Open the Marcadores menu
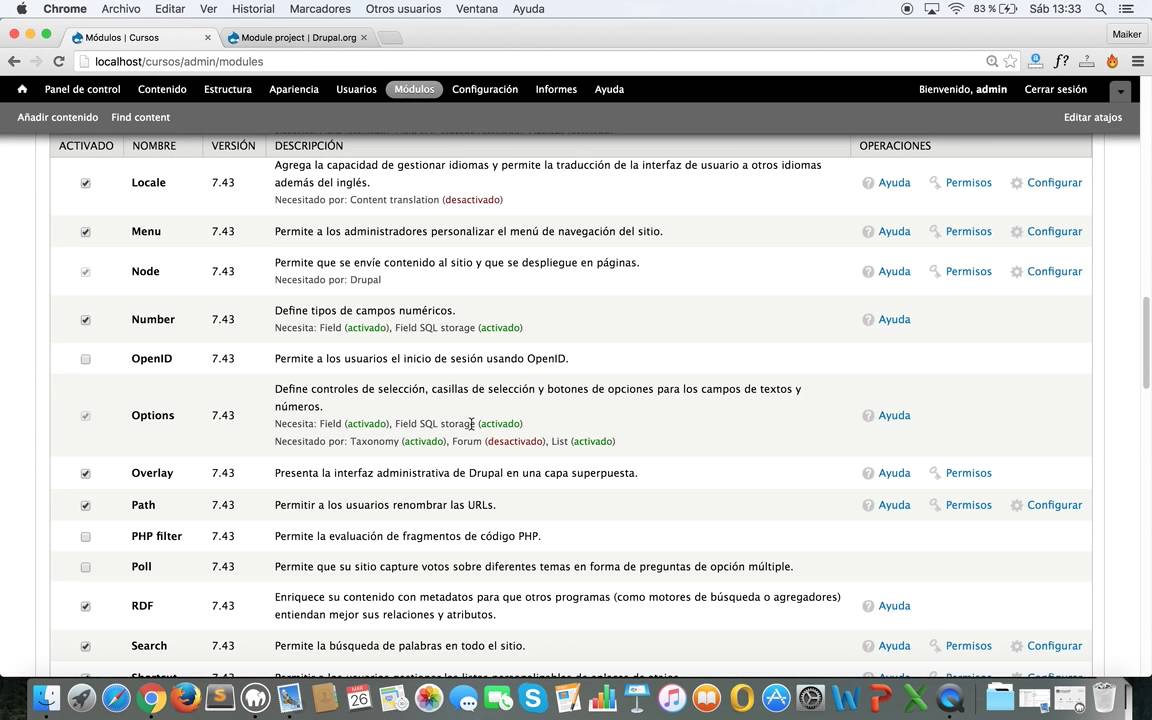1152x720 pixels. coord(320,9)
